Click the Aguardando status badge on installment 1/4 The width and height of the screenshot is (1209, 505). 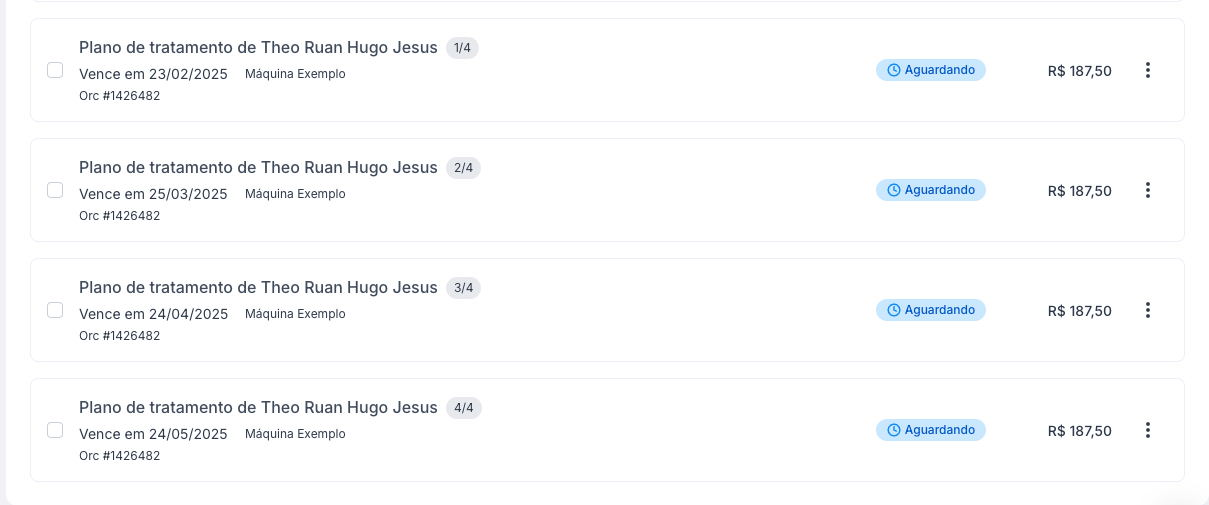point(930,70)
